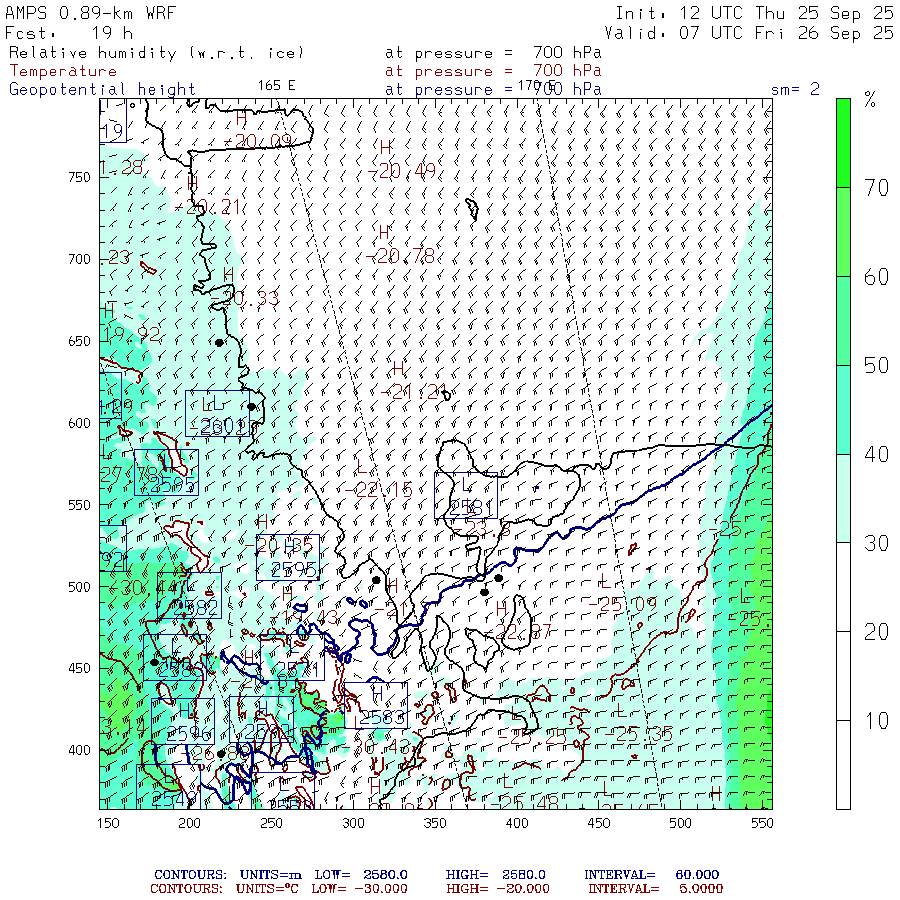Click the red 'LOW= -30.000' footer text
Viewport: 900px width, 900px height.
tap(359, 889)
